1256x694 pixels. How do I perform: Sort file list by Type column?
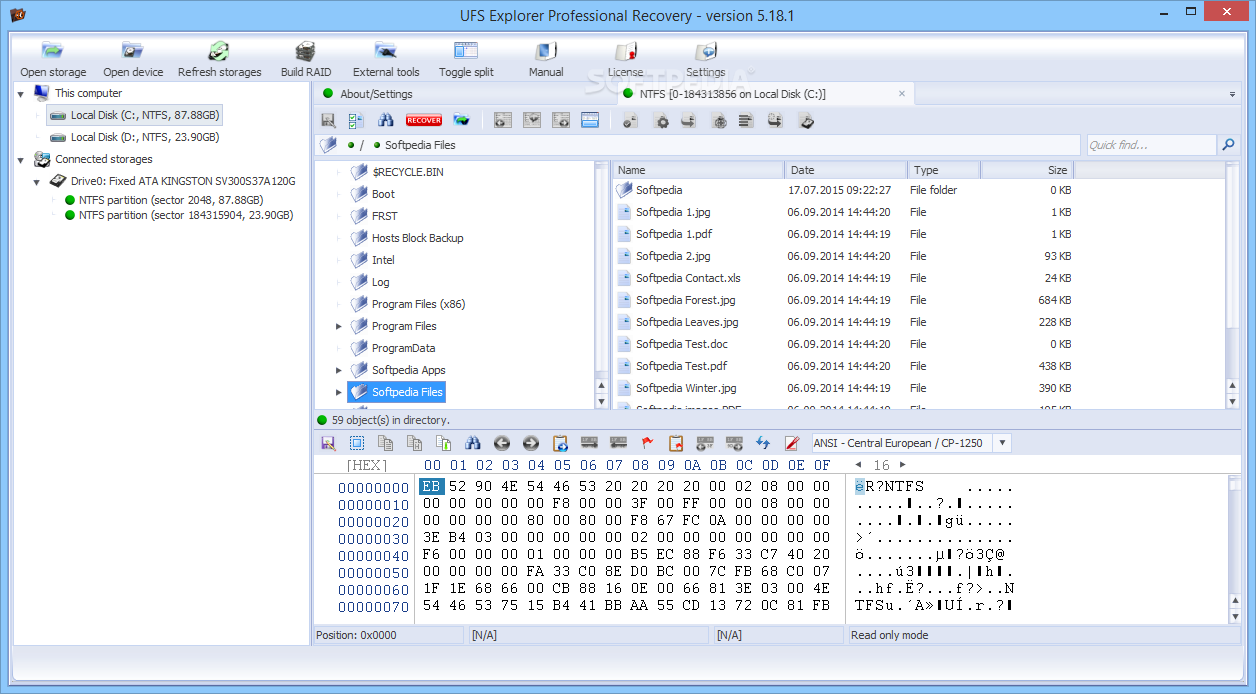pyautogui.click(x=944, y=170)
